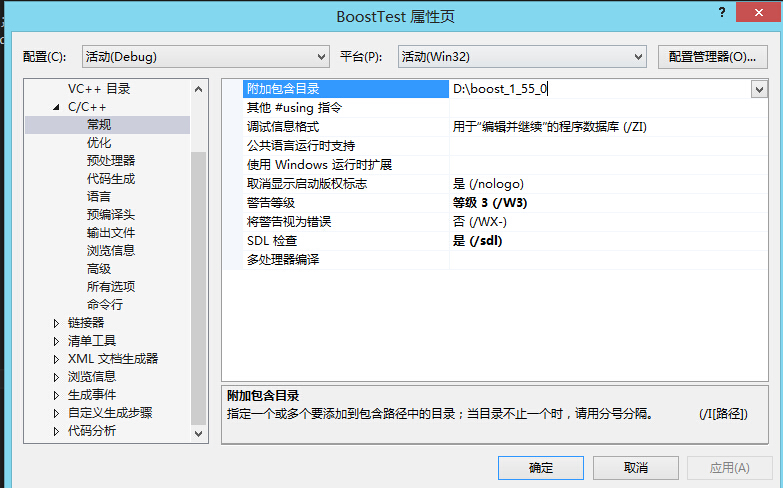This screenshot has height=488, width=783.
Task: Expand the 链接器 node
Action: point(56,323)
